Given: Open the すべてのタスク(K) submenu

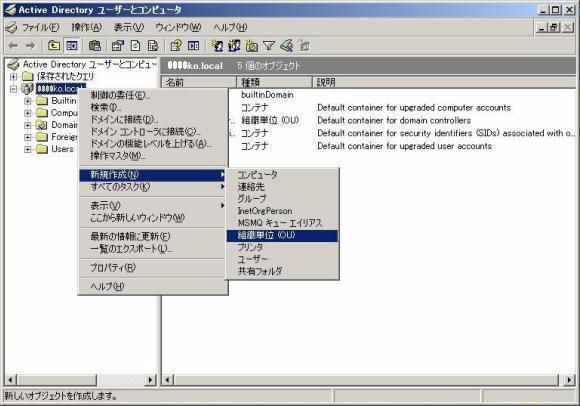Looking at the screenshot, I should (153, 187).
